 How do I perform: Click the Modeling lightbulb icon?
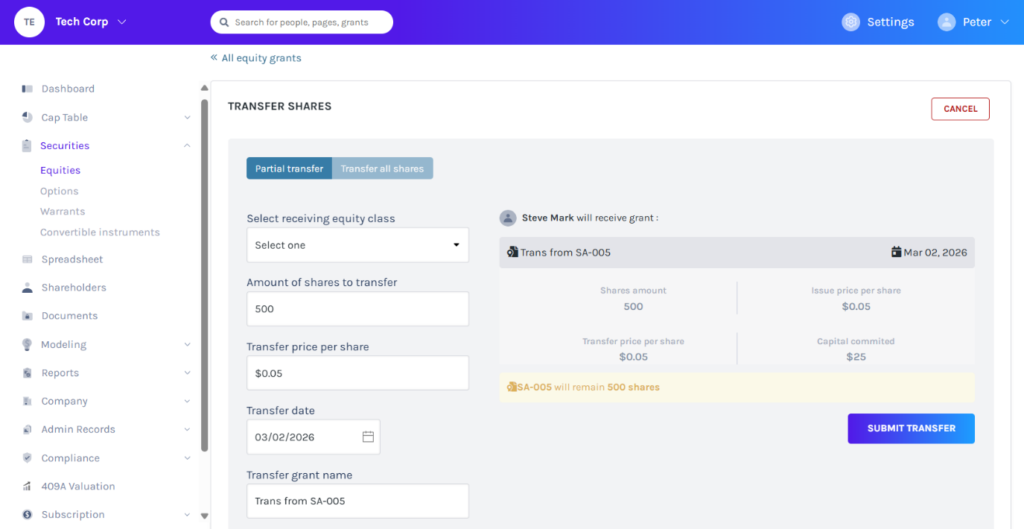[x=27, y=344]
